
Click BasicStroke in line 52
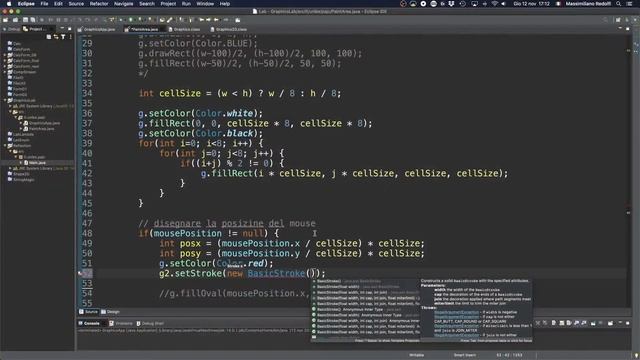point(276,273)
